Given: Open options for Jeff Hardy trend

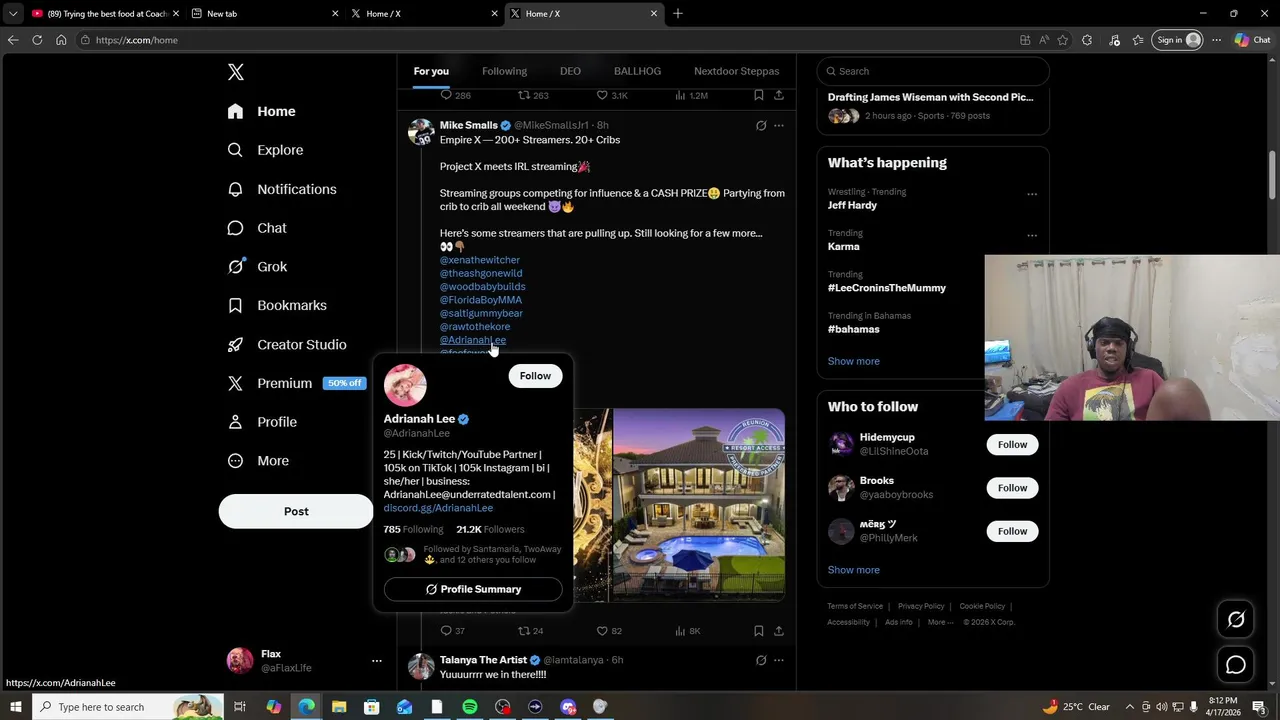Looking at the screenshot, I should [x=1032, y=194].
